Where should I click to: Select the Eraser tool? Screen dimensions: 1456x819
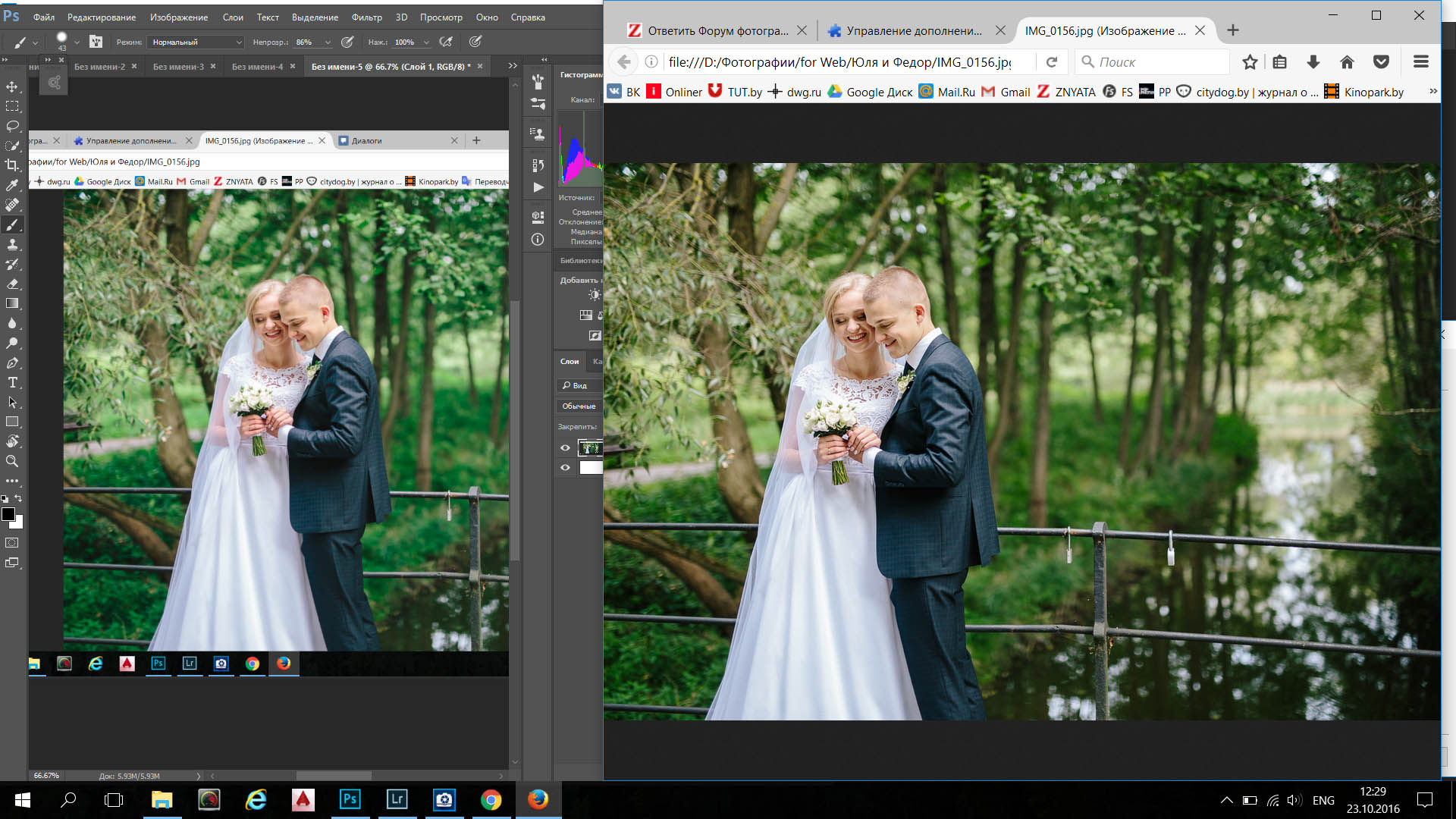tap(12, 284)
